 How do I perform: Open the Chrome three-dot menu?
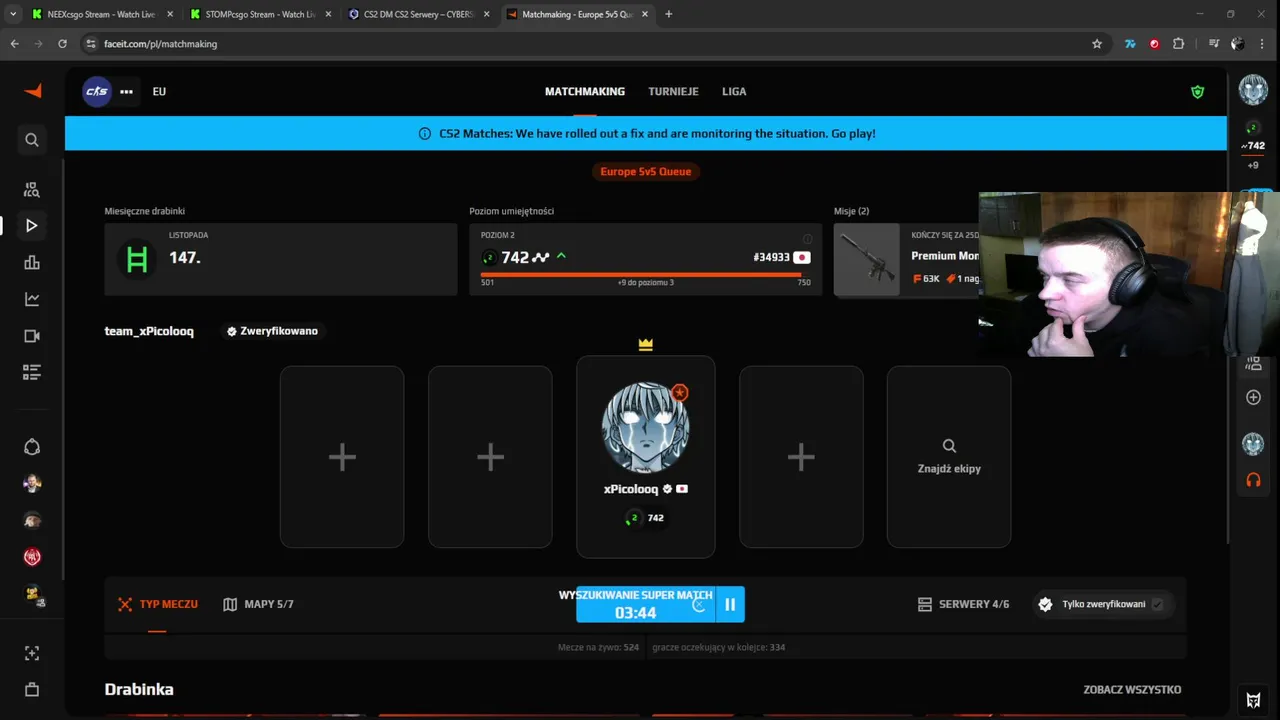(1263, 44)
